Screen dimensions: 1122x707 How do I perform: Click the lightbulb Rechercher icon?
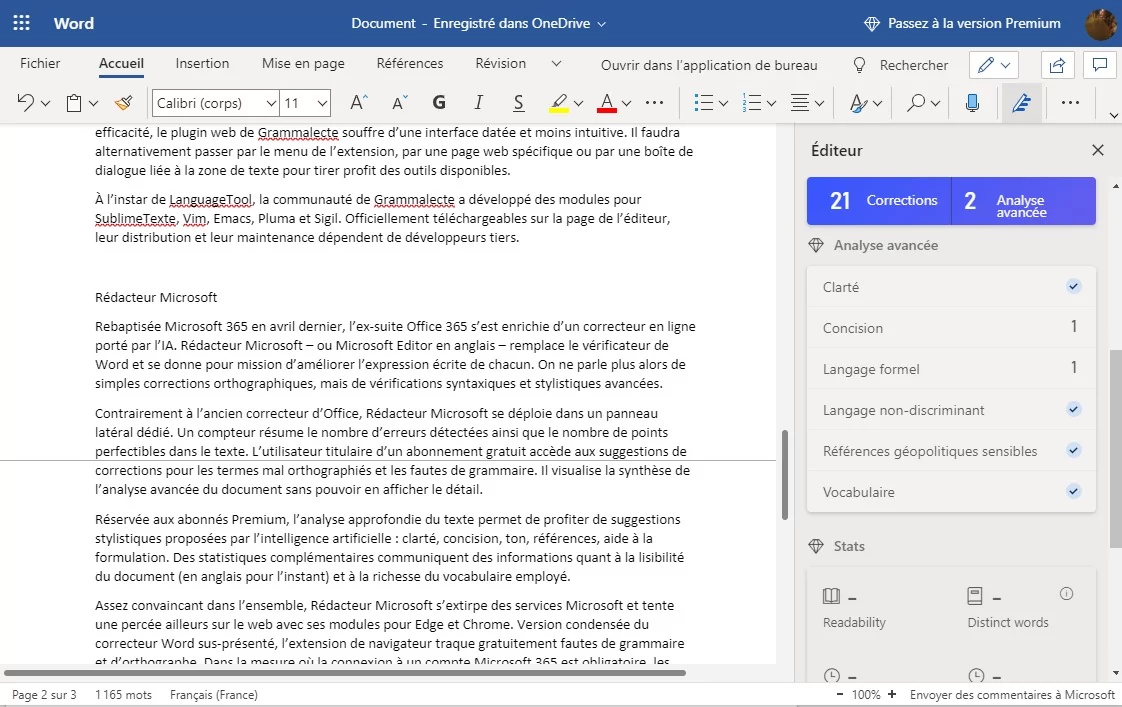(x=859, y=65)
